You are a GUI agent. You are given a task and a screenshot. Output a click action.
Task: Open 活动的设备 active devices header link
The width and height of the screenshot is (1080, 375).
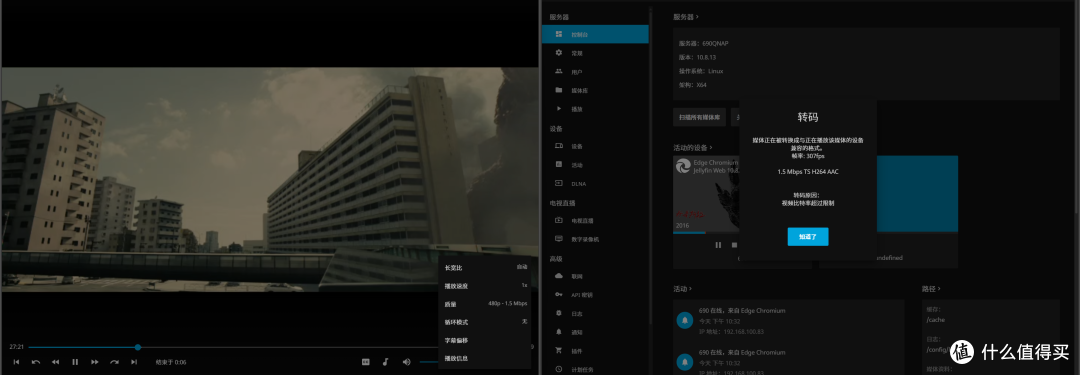[692, 148]
